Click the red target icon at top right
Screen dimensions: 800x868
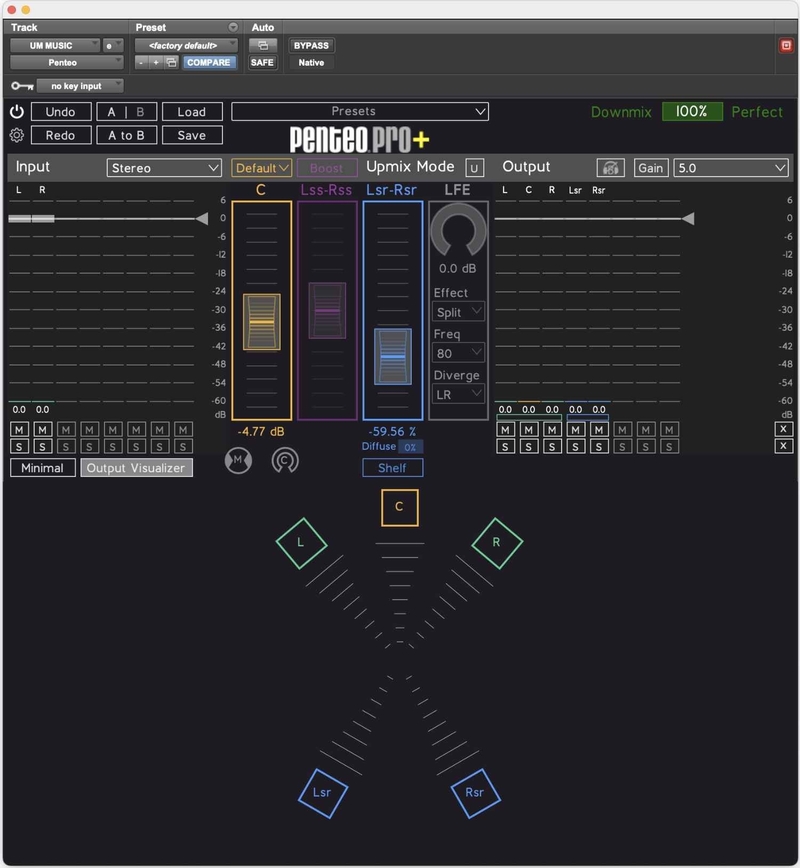[786, 45]
